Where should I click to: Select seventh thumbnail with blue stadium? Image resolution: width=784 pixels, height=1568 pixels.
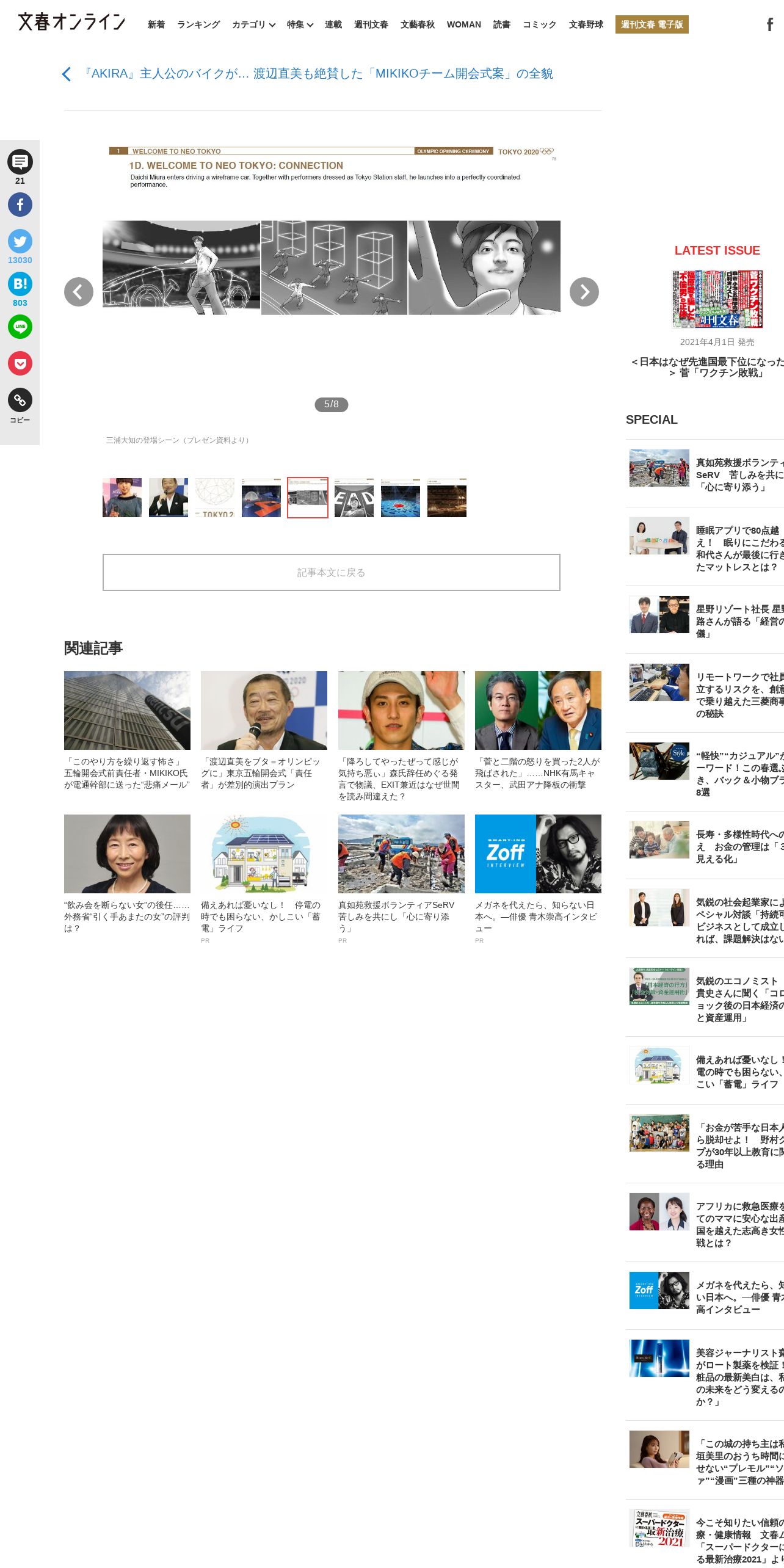coord(401,498)
